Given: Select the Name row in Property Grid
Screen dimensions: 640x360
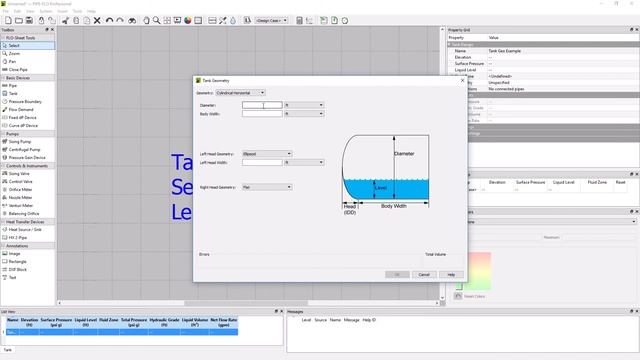Looking at the screenshot, I should pos(543,51).
